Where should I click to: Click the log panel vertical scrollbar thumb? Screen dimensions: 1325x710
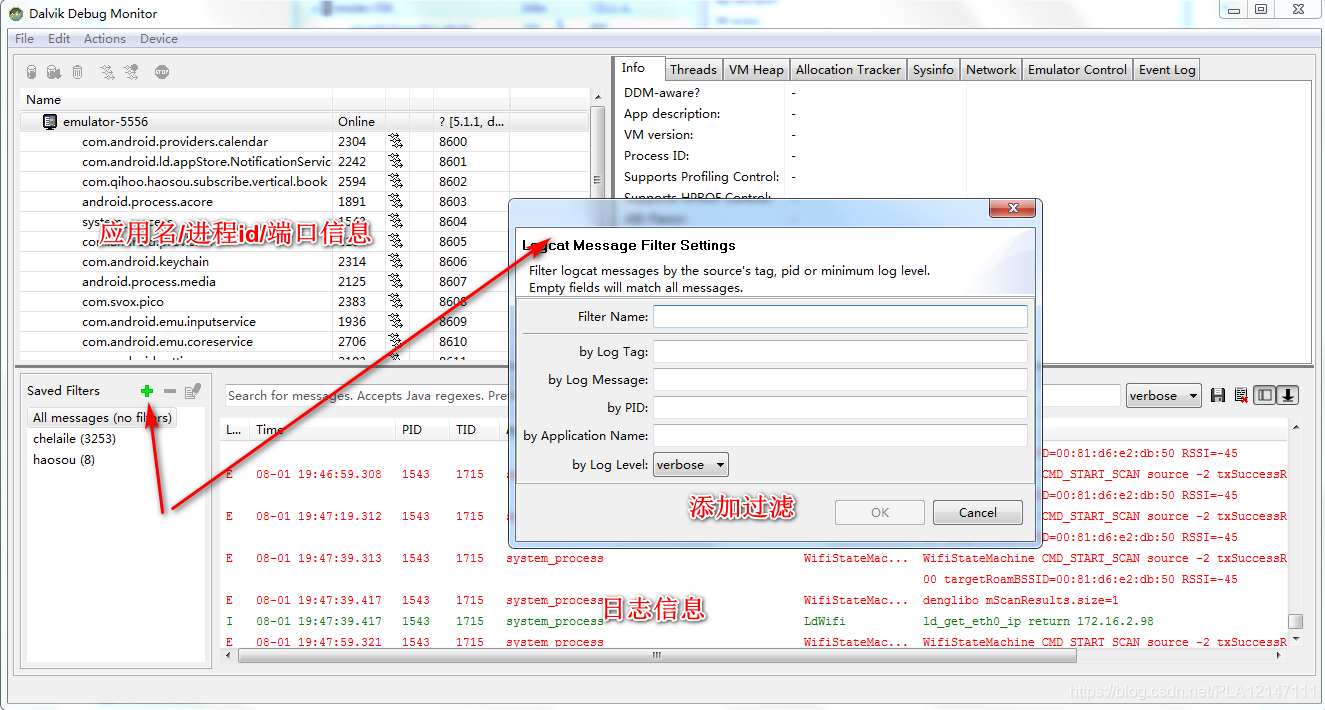(x=1295, y=622)
